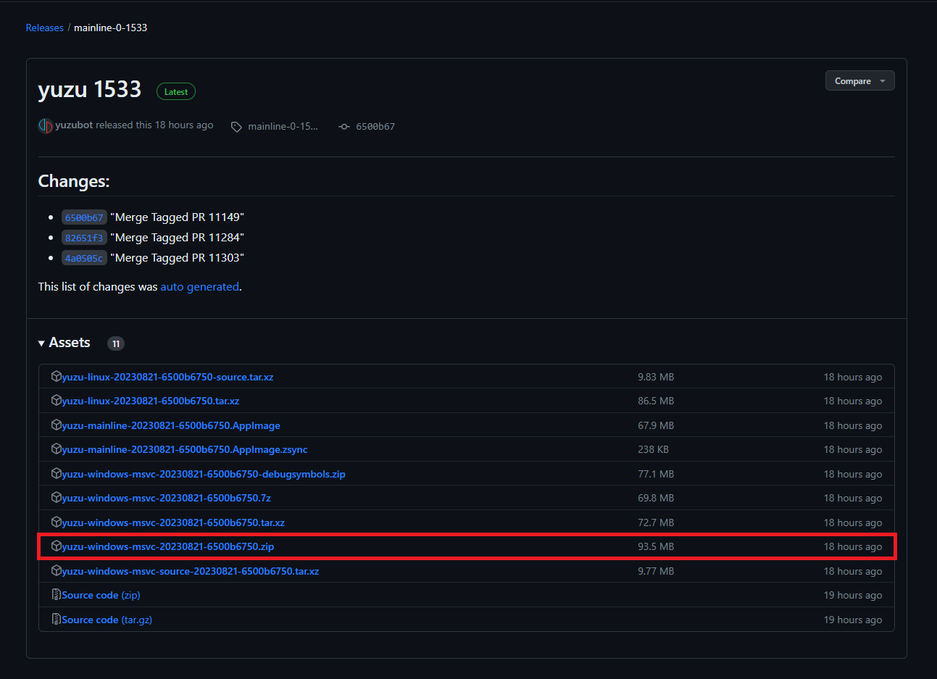
Task: Open the mainline-0-15... tag link
Action: (283, 127)
